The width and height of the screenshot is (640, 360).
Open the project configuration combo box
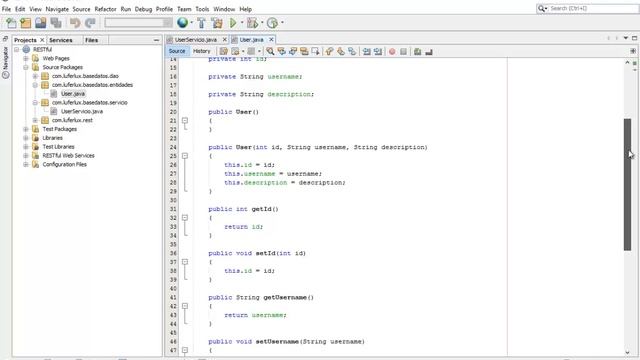point(138,23)
